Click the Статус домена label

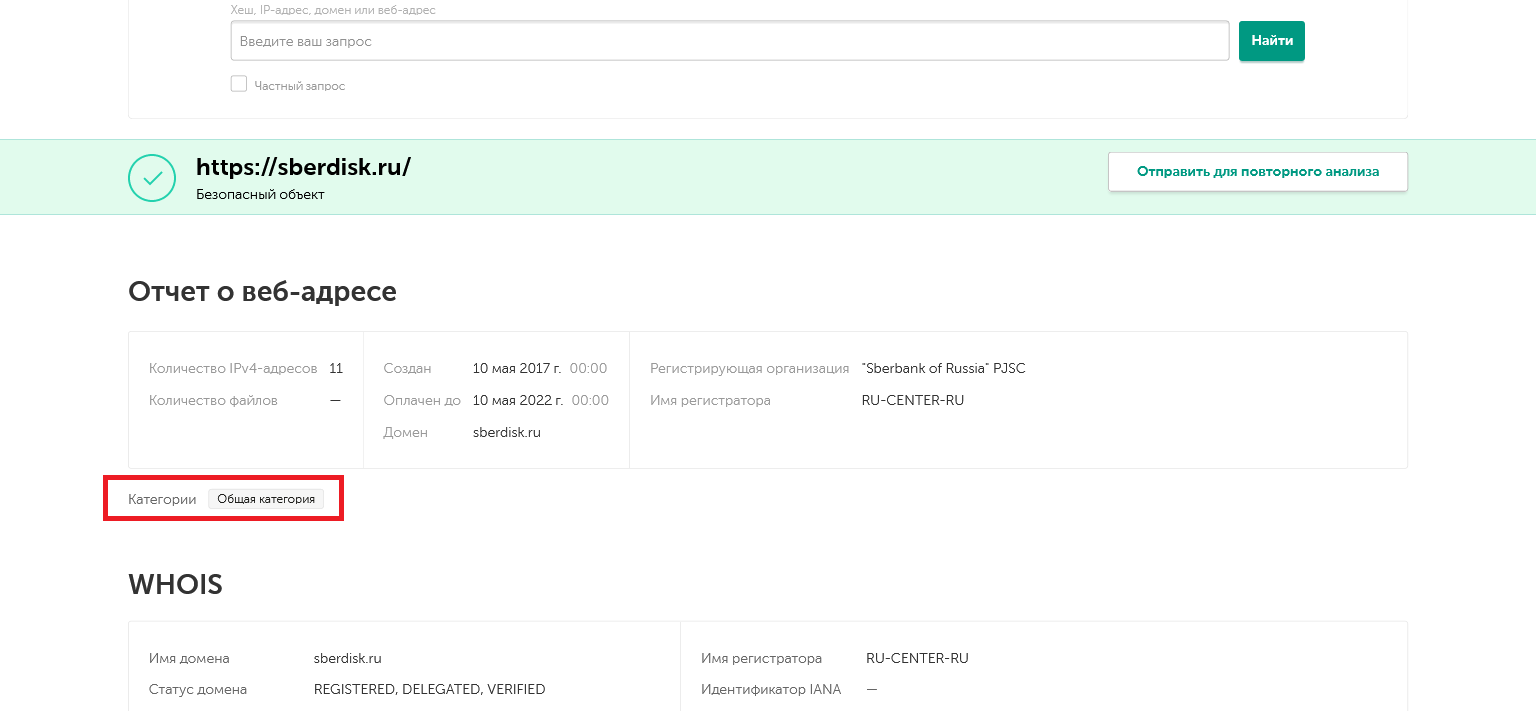[x=198, y=690]
